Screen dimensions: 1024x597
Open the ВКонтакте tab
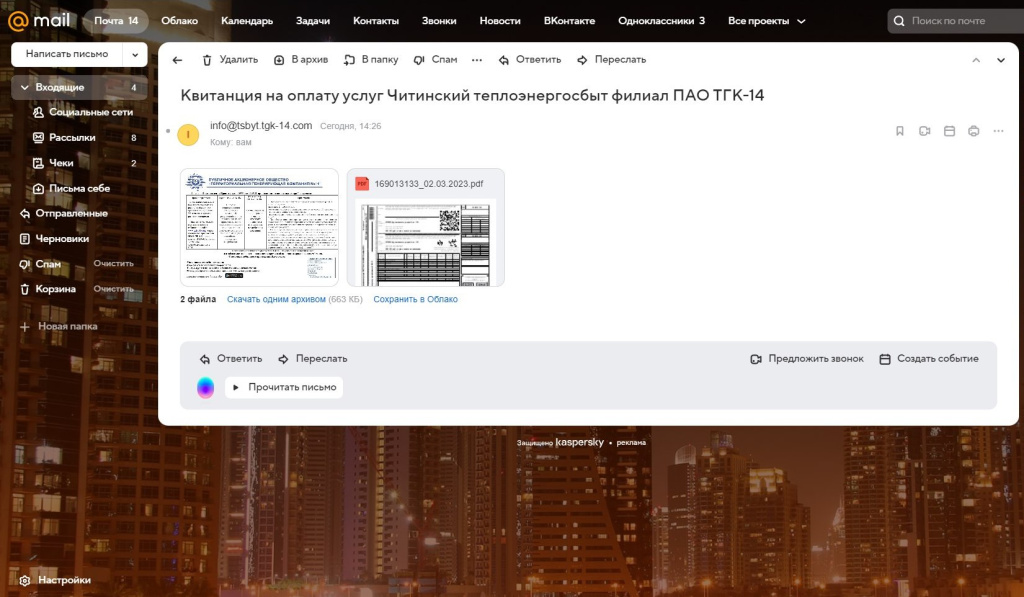tap(569, 21)
